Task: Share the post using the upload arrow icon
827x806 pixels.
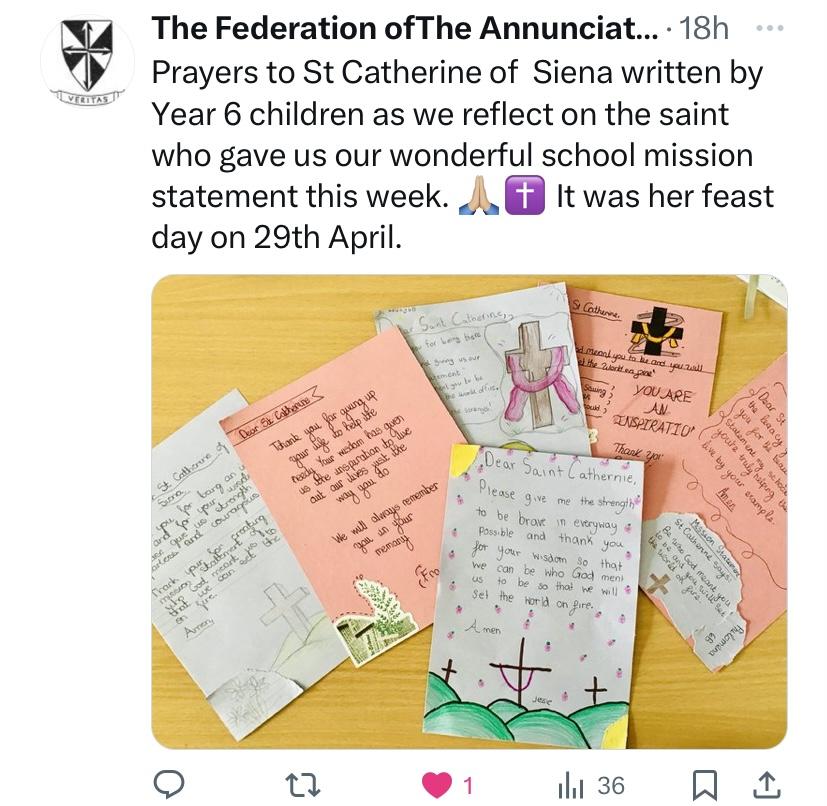Action: [x=767, y=785]
